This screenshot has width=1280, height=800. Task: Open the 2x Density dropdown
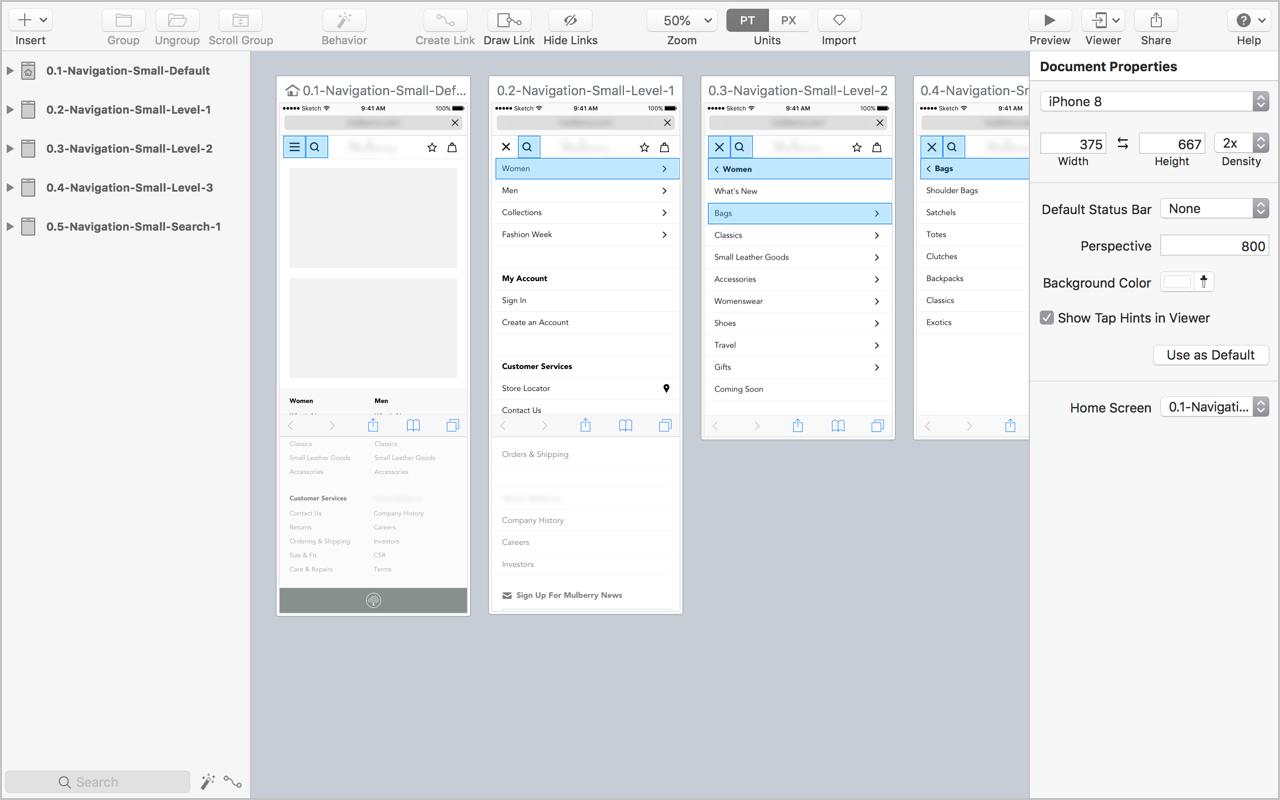[x=1241, y=143]
